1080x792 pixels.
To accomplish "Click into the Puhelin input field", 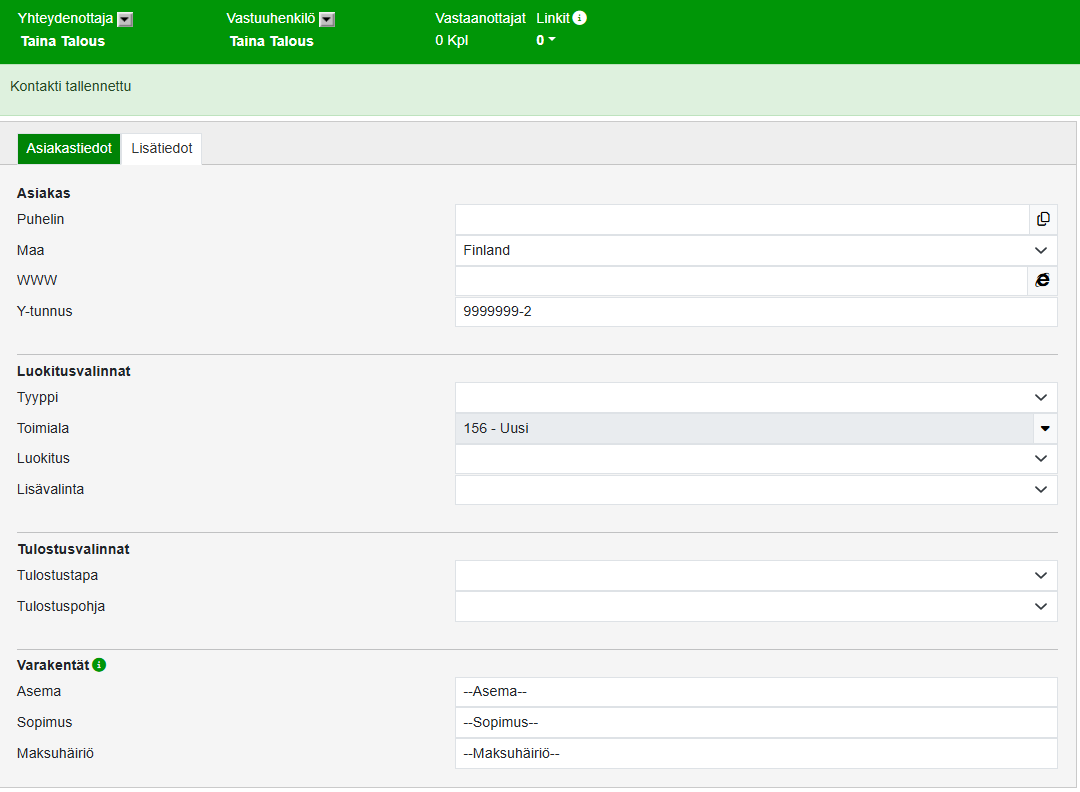I will (741, 219).
